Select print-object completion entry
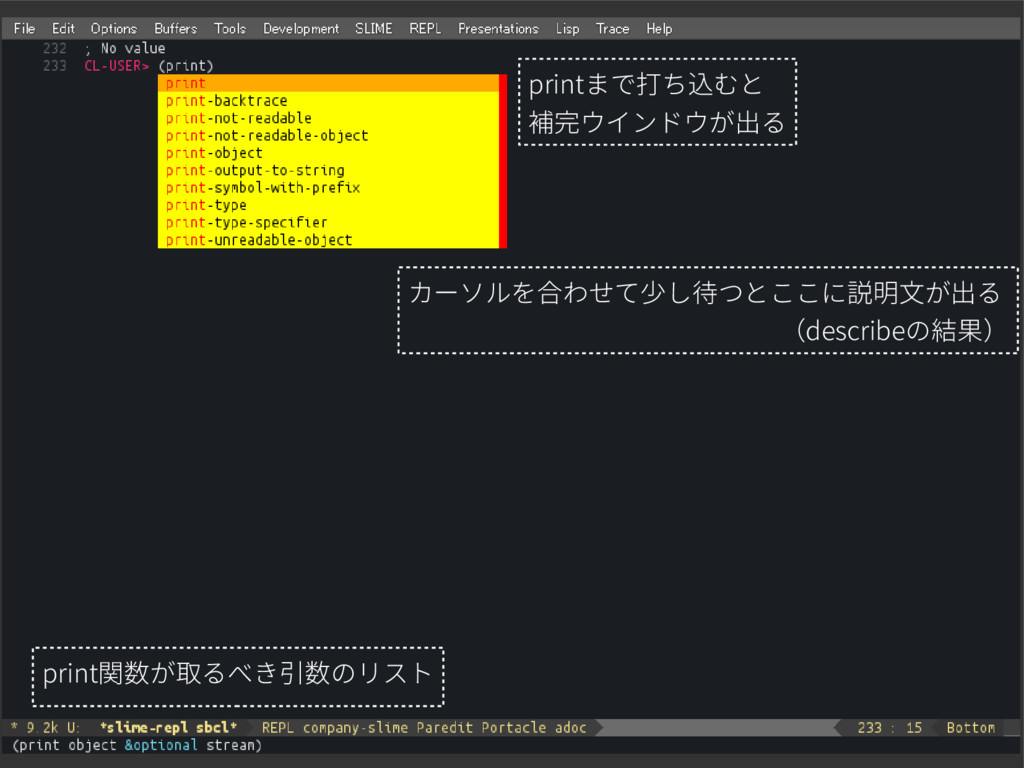1024x768 pixels. tap(328, 153)
